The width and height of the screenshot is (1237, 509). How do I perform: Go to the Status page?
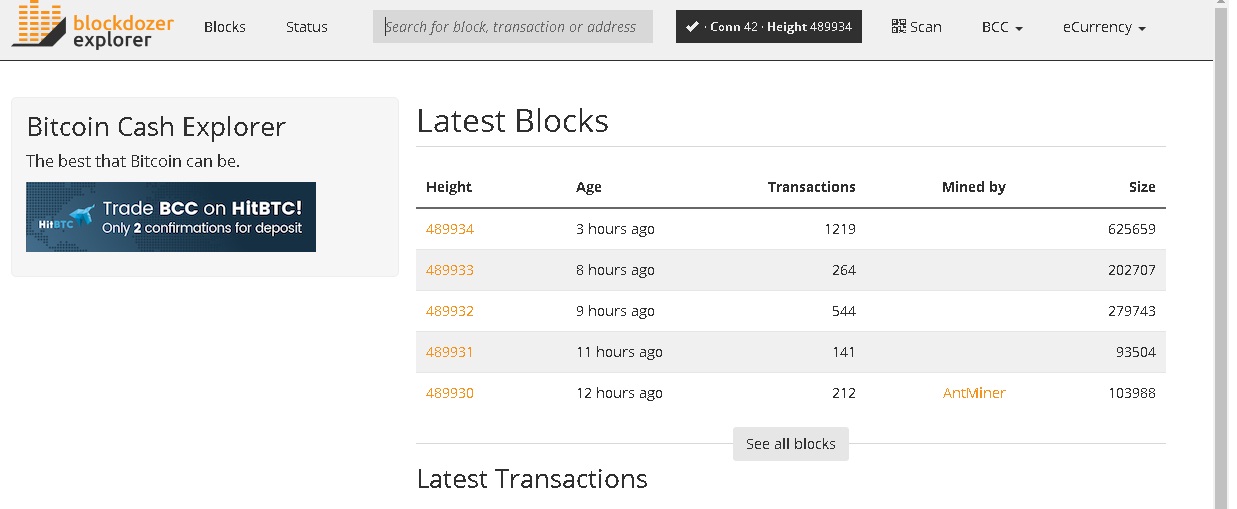pyautogui.click(x=306, y=27)
